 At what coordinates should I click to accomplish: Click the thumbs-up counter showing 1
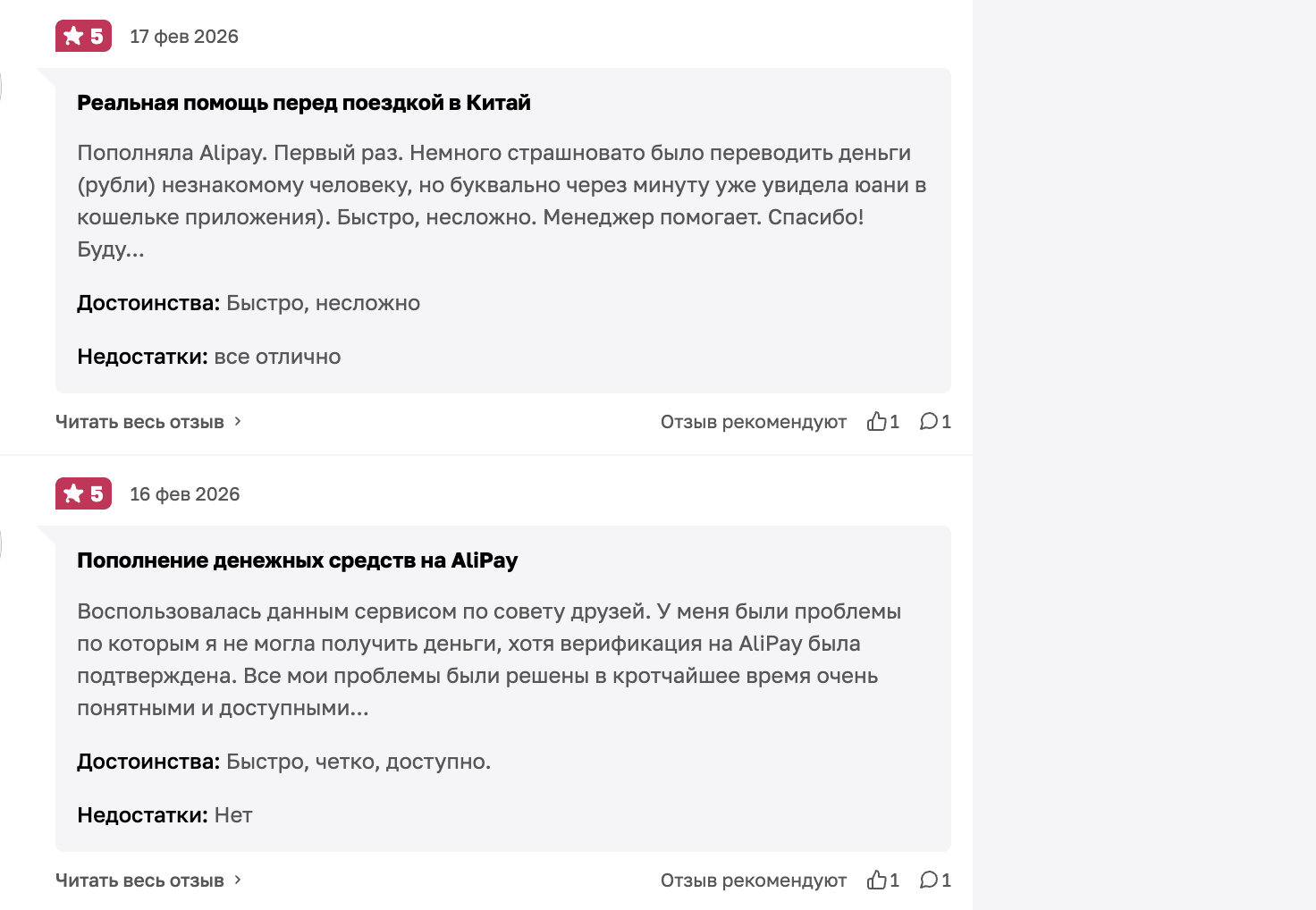pyautogui.click(x=882, y=421)
